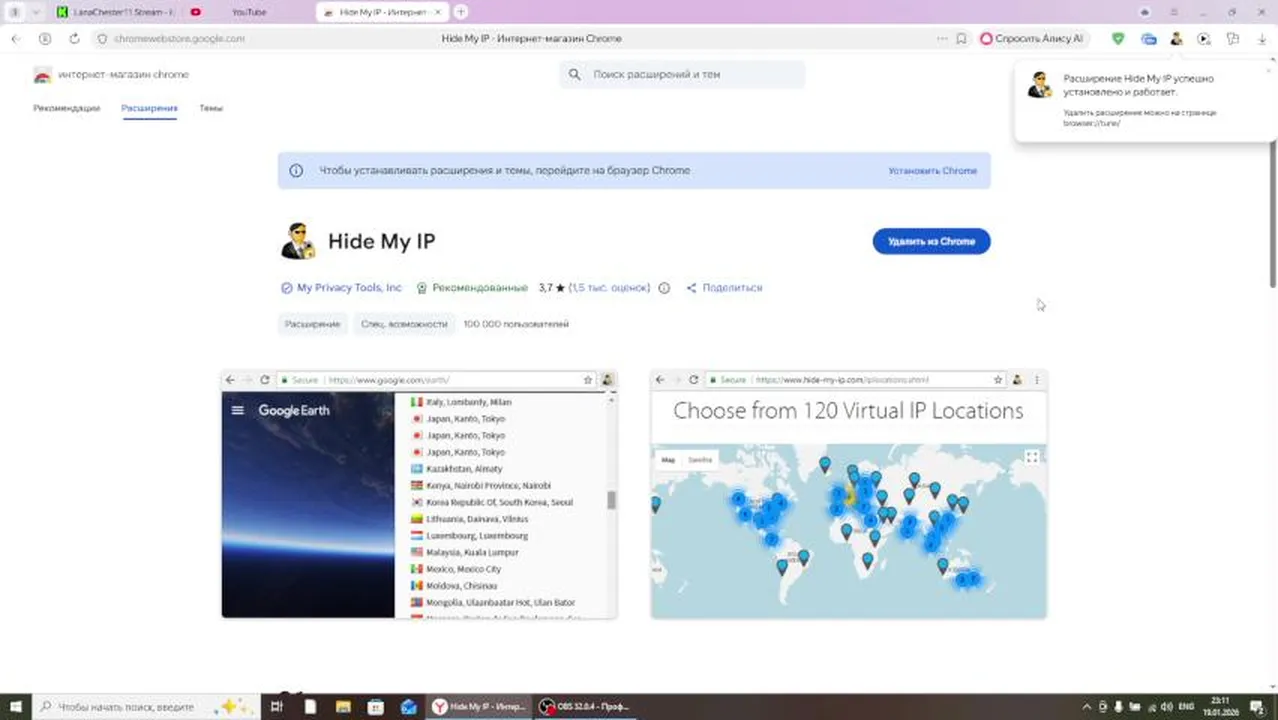Click the Hide My IP title heading
Image resolution: width=1278 pixels, height=720 pixels.
382,241
